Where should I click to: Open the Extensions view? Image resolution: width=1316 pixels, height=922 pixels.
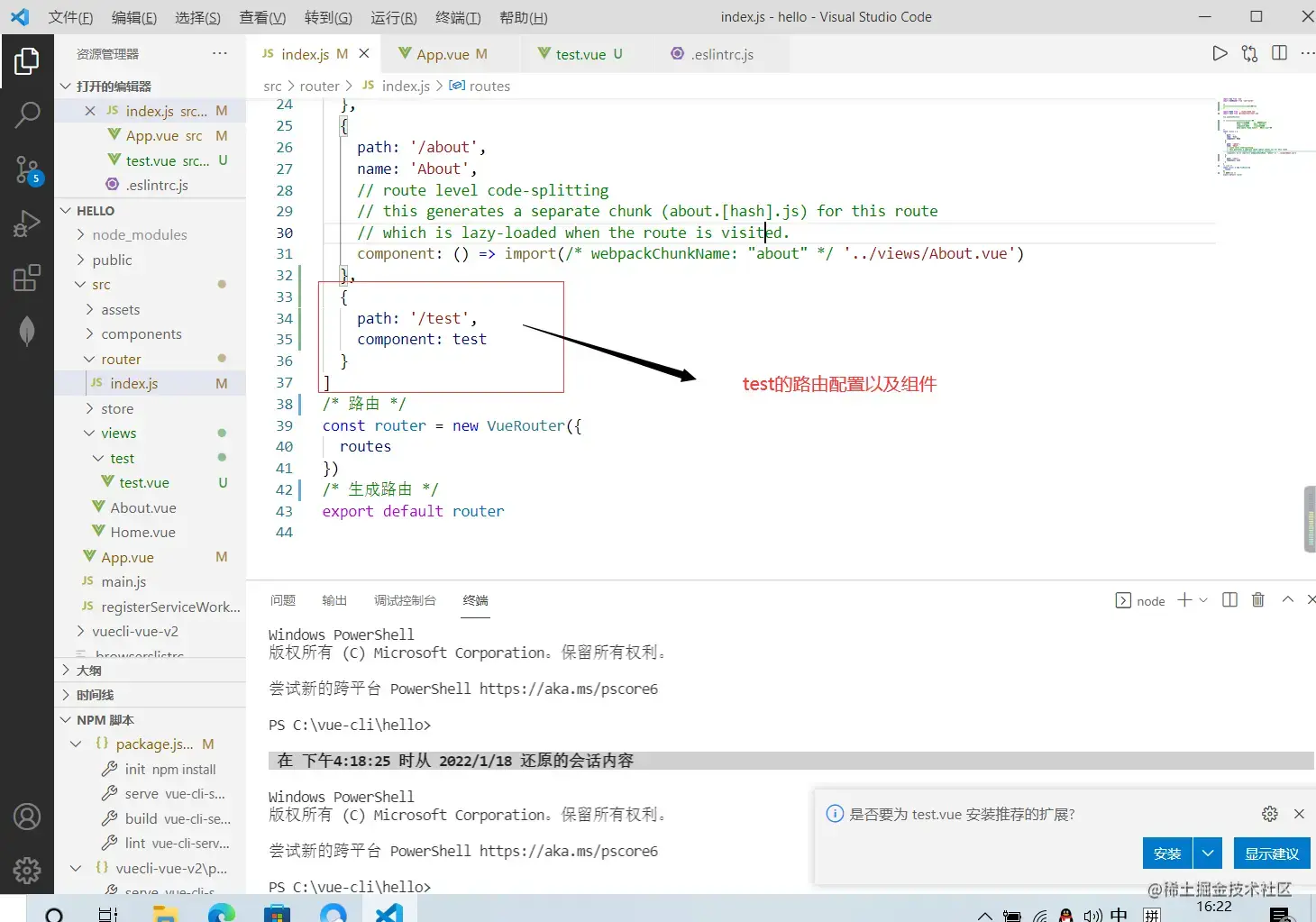point(27,277)
